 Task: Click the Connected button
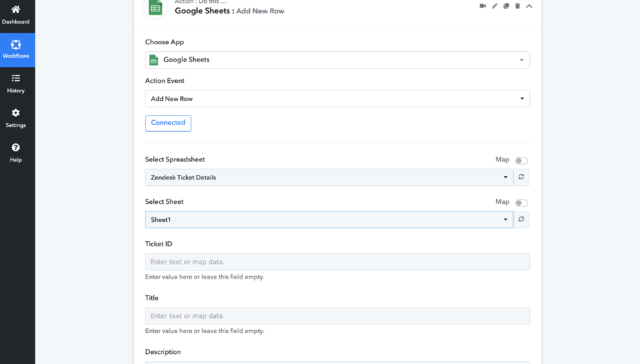[168, 123]
